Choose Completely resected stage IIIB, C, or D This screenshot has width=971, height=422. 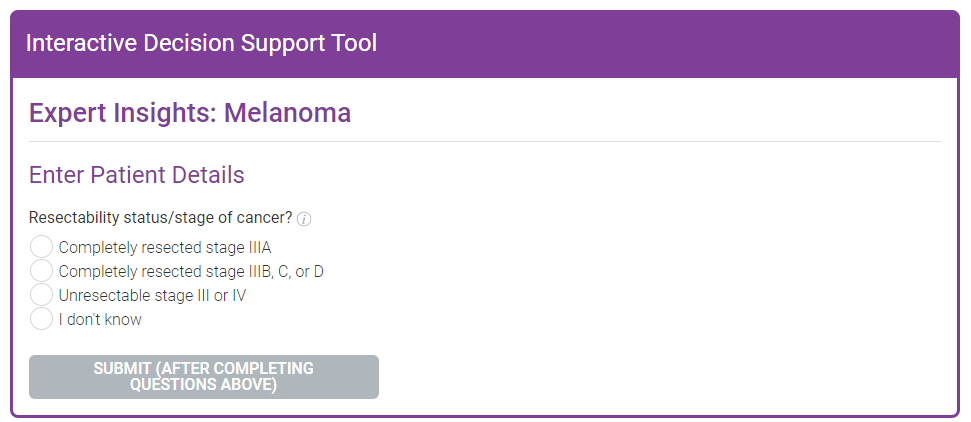click(41, 271)
